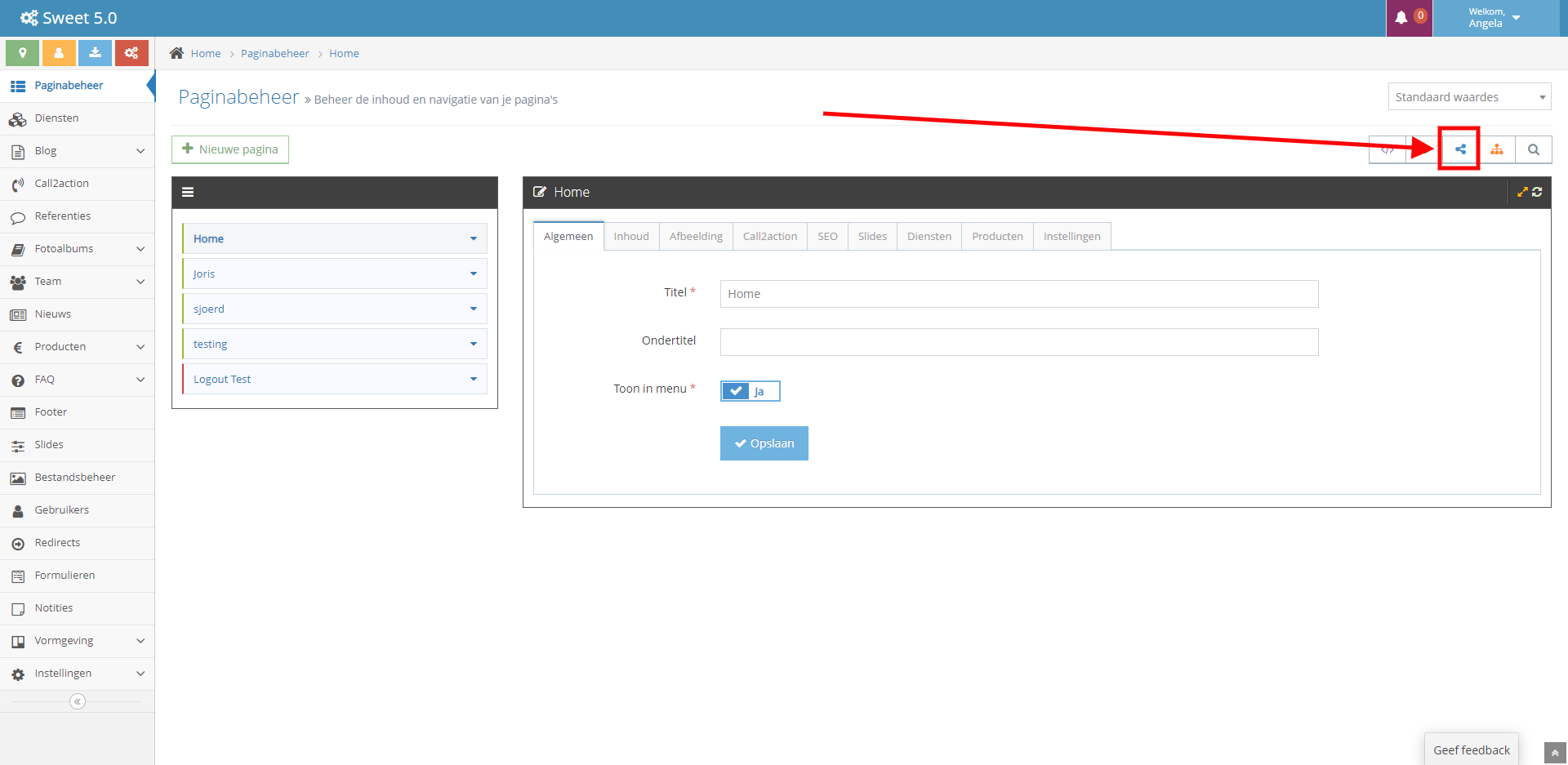The width and height of the screenshot is (1568, 765).
Task: Click the code view toolbar icon
Action: pos(1388,149)
